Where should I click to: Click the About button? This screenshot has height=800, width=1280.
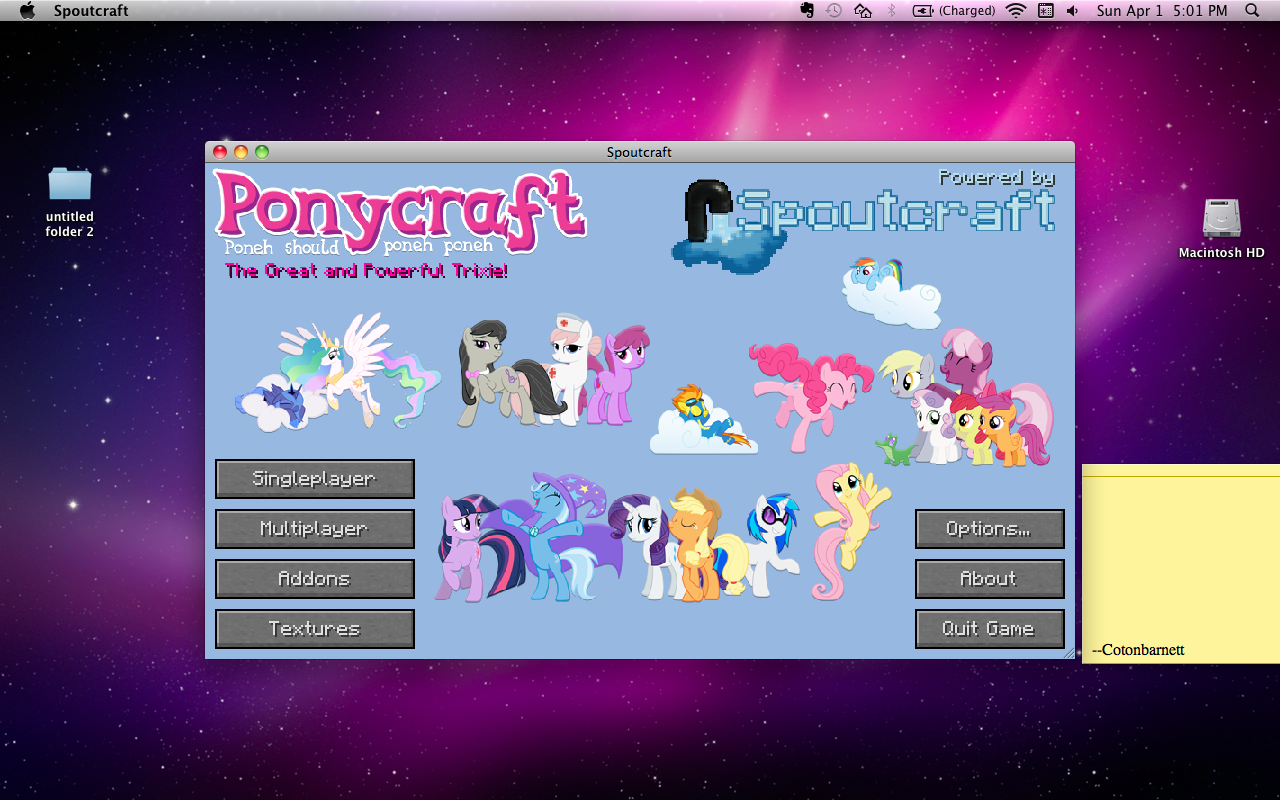click(990, 579)
